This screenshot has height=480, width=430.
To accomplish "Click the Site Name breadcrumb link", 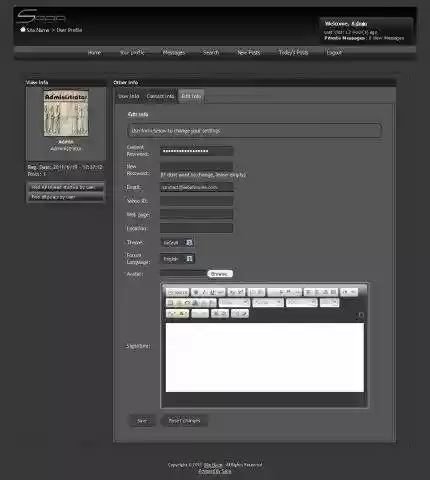I will point(38,30).
